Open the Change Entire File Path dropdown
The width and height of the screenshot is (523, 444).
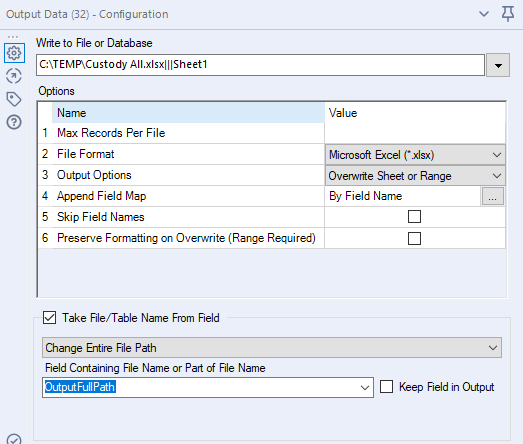pyautogui.click(x=272, y=348)
